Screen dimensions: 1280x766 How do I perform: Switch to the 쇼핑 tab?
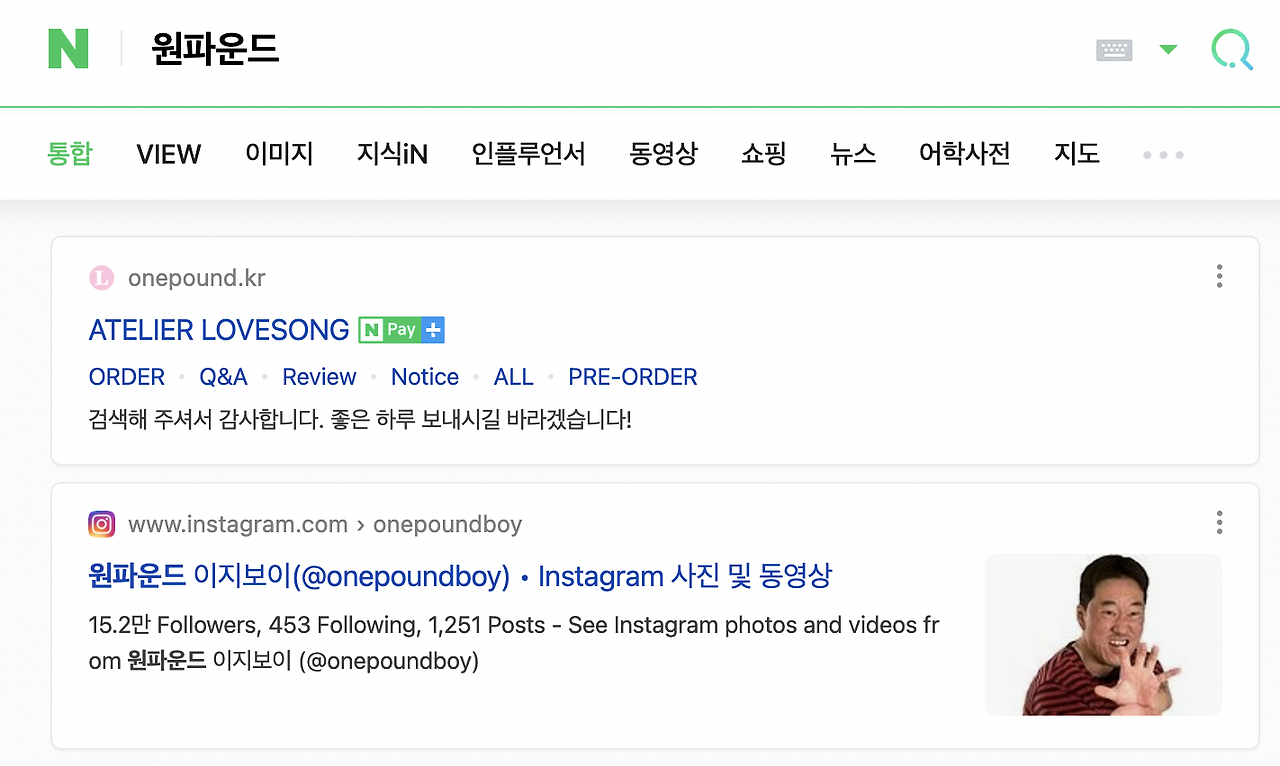[763, 154]
